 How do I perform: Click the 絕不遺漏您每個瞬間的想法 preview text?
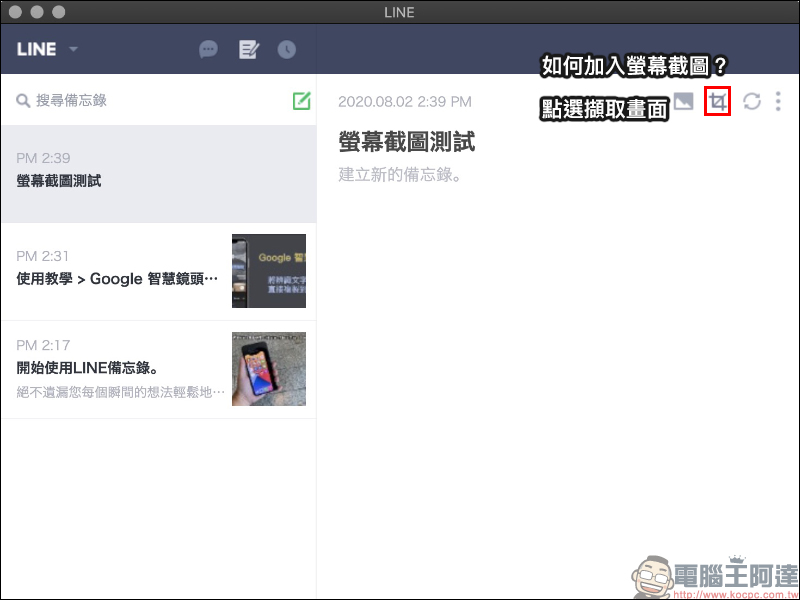[120, 392]
